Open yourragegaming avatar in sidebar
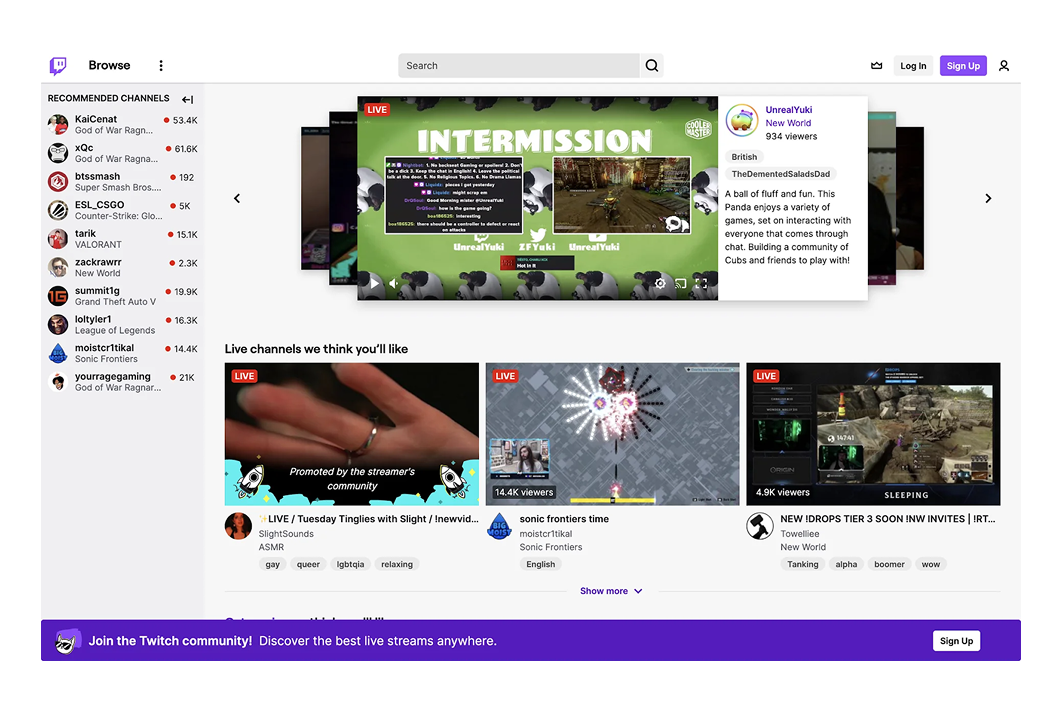The height and width of the screenshot is (709, 1062). point(58,381)
